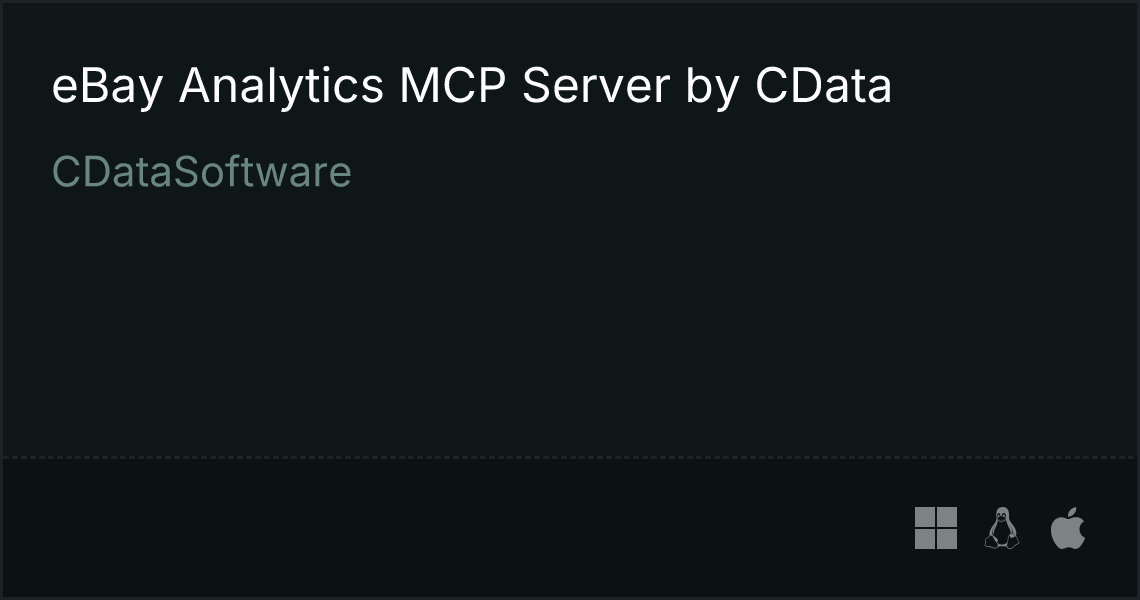Click the leaf of the Apple logo
This screenshot has height=600, width=1140.
point(1072,513)
